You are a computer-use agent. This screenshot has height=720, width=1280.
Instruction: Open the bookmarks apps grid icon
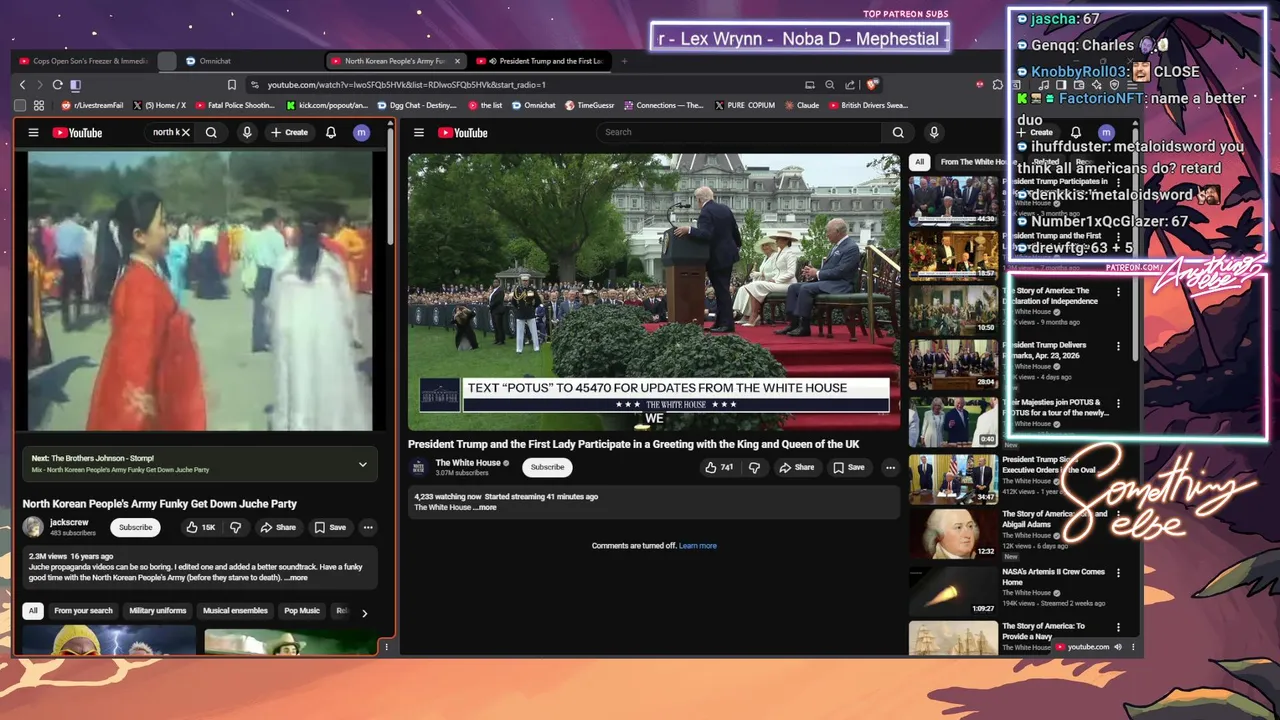point(39,105)
